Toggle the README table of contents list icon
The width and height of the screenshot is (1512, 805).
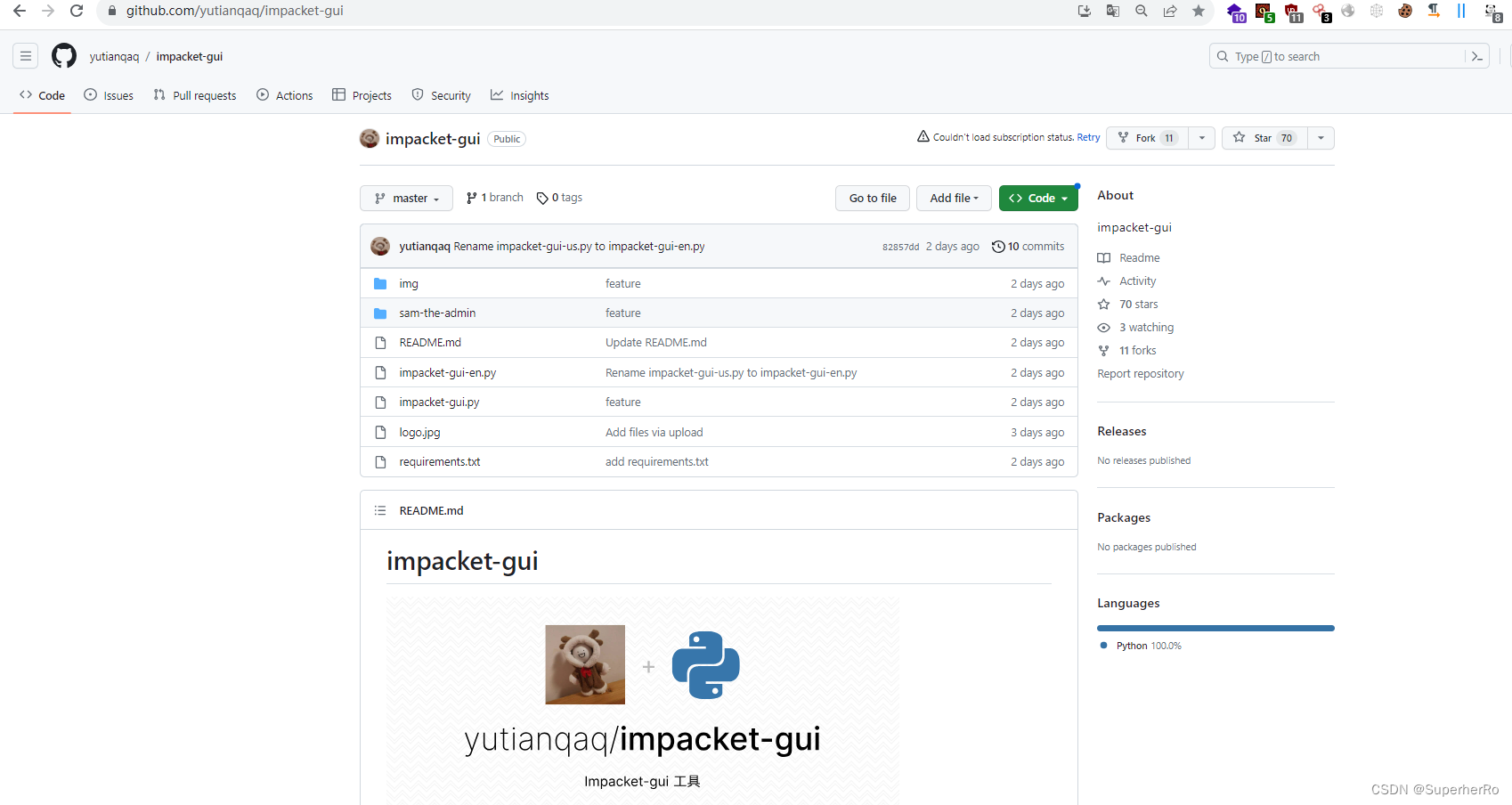click(380, 509)
